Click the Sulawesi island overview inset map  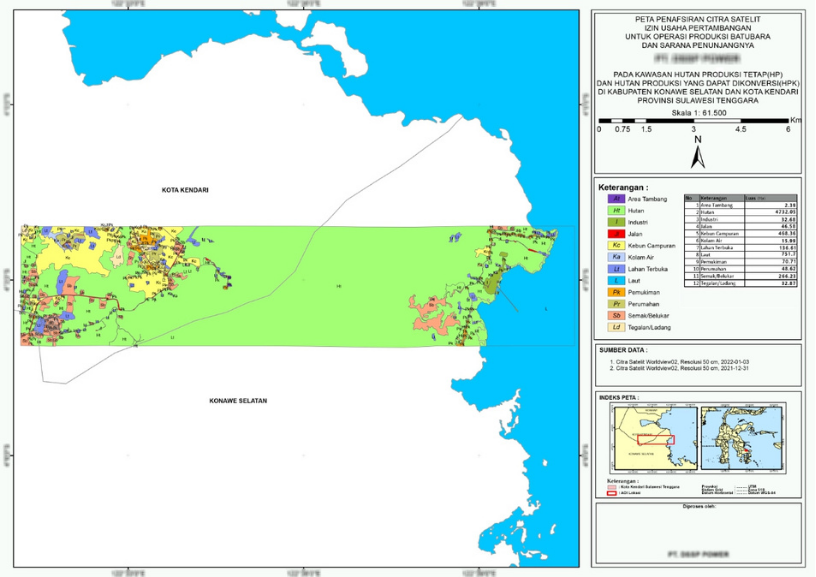(x=741, y=436)
